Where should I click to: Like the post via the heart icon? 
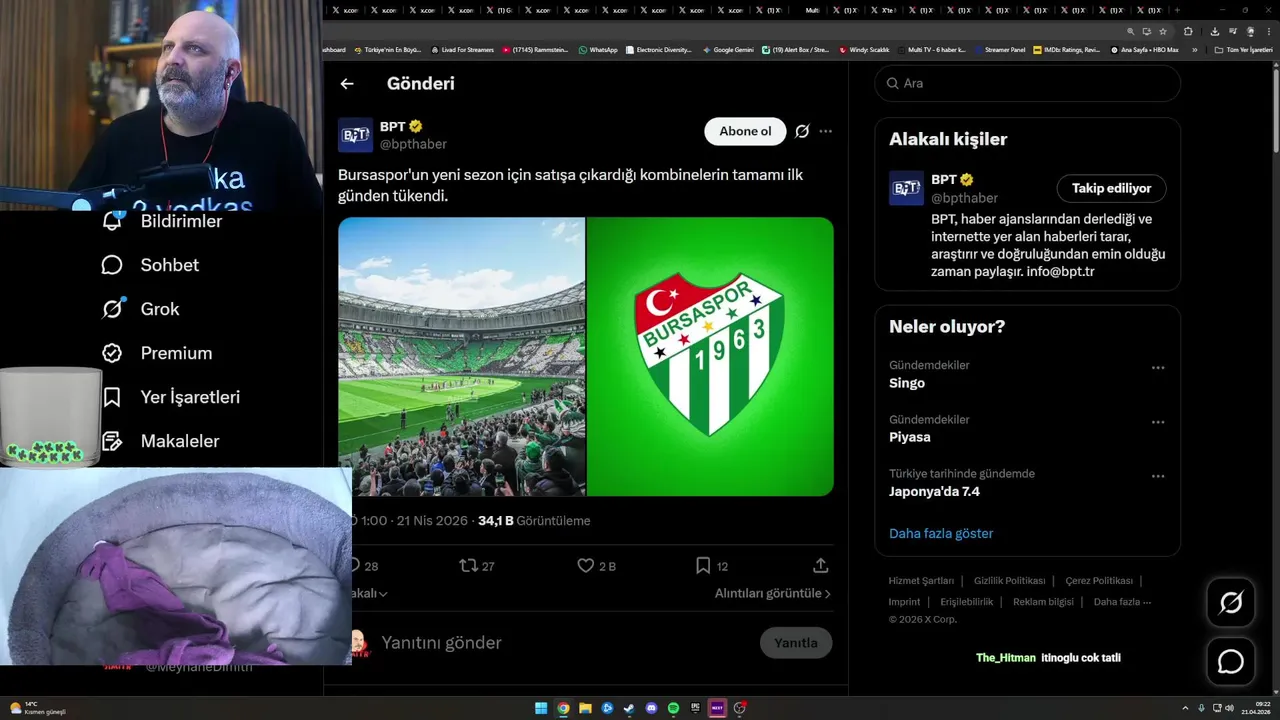coord(586,566)
